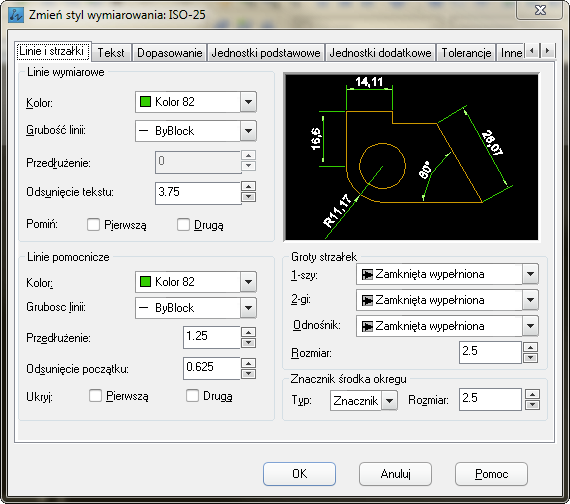Click the tab scroll right arrow
Viewport: 570px width, 504px height.
(547, 51)
